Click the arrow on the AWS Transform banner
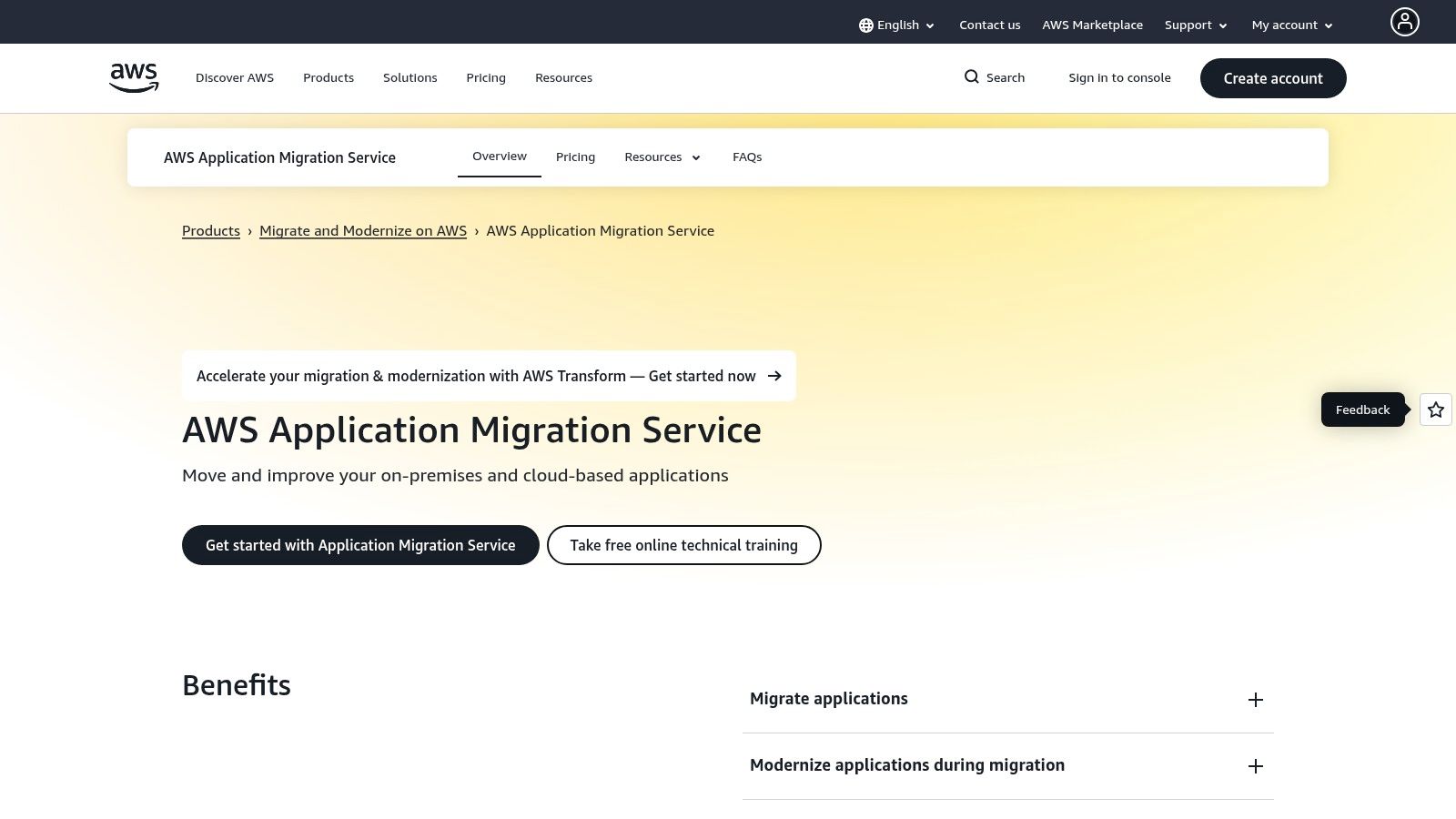Image resolution: width=1456 pixels, height=819 pixels. pyautogui.click(x=774, y=376)
